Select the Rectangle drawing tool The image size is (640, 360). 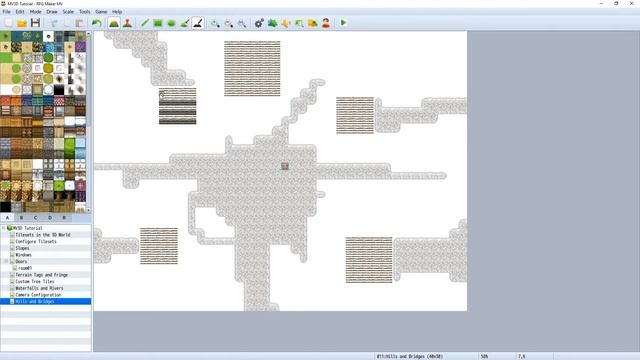[158, 23]
